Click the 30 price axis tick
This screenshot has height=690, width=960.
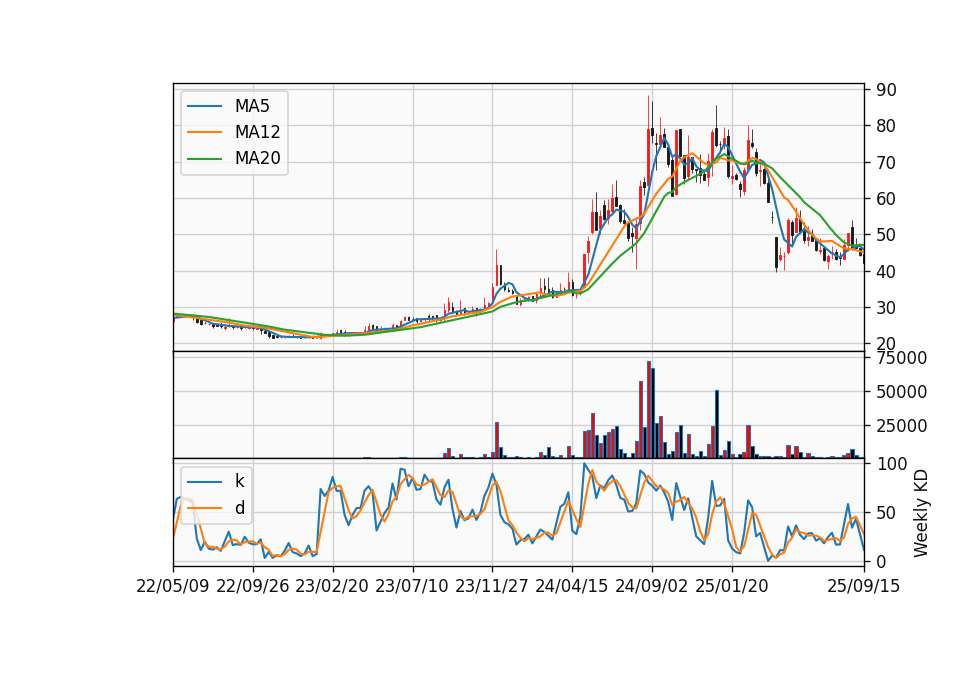click(x=886, y=308)
